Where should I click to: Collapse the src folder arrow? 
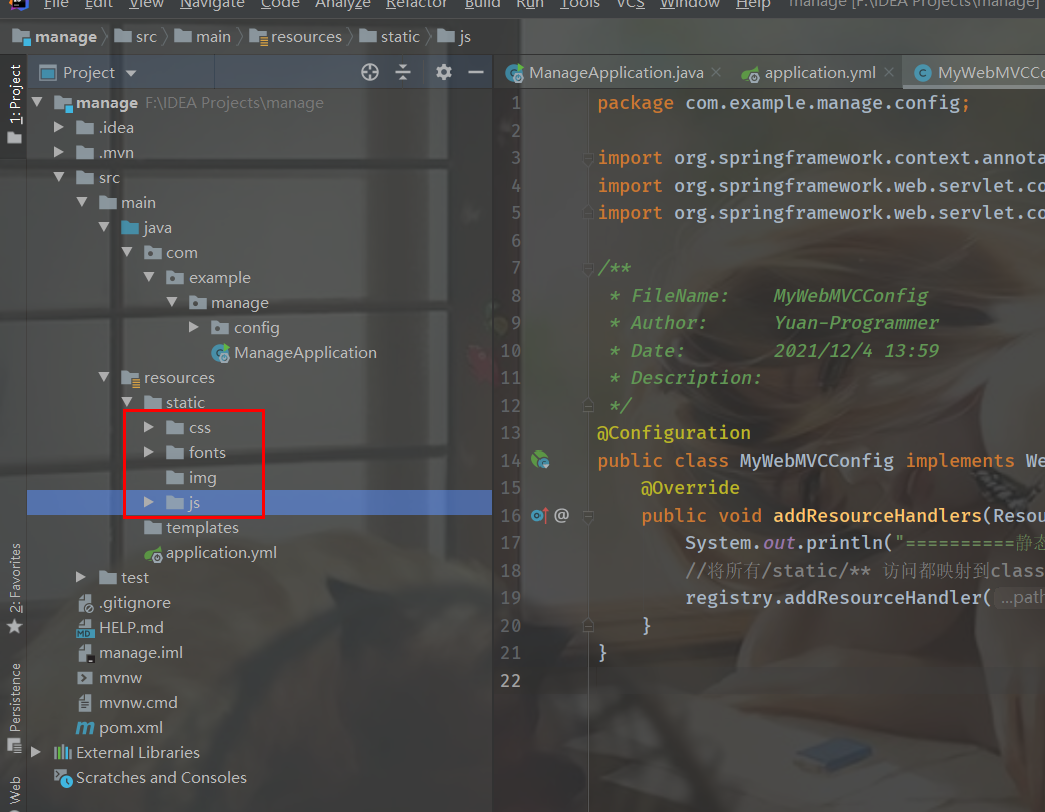[x=59, y=177]
